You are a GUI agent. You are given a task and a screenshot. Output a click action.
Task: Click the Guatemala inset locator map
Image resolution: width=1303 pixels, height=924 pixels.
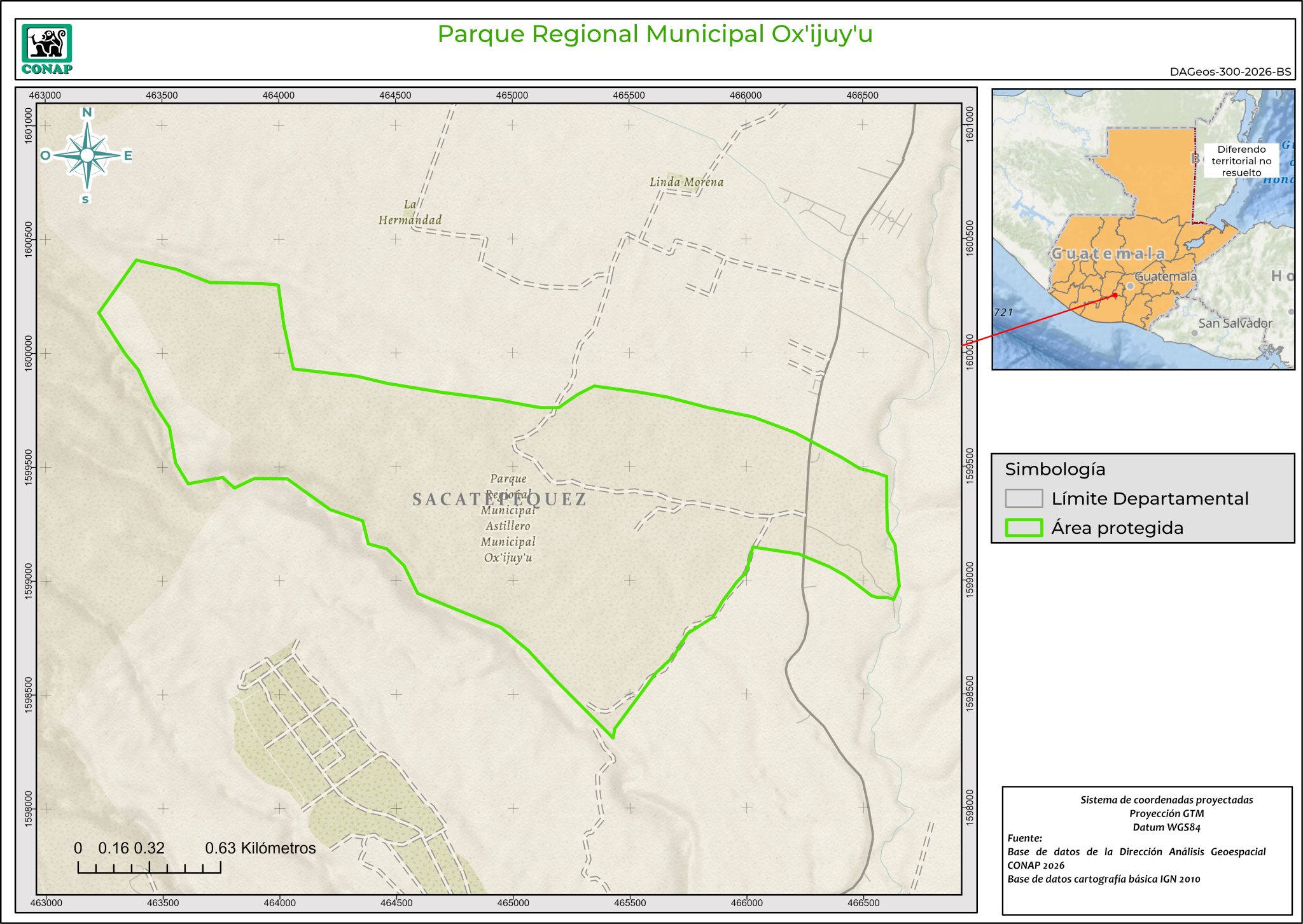[1143, 229]
